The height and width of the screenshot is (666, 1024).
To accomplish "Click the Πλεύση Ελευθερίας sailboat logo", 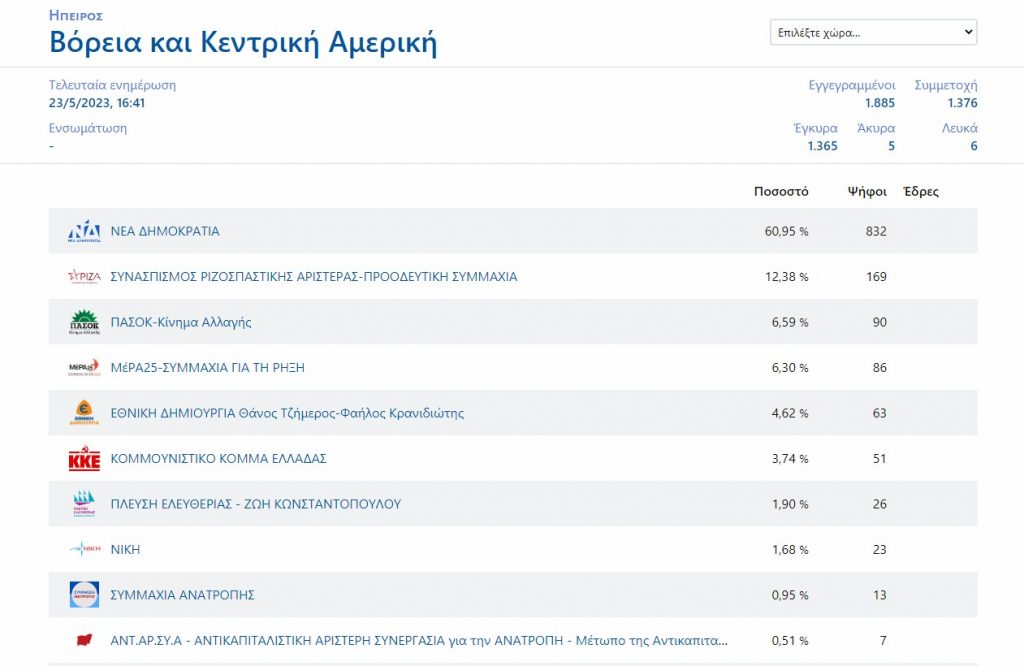I will click(x=84, y=504).
